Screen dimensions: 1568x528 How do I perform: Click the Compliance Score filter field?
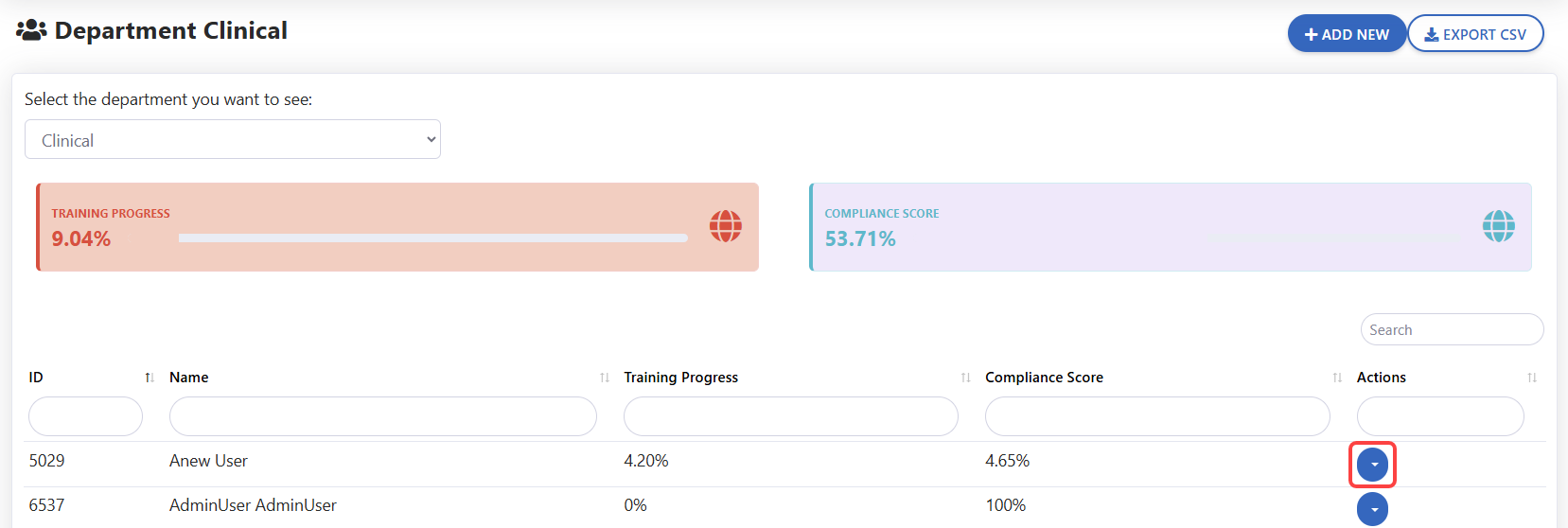point(1156,416)
